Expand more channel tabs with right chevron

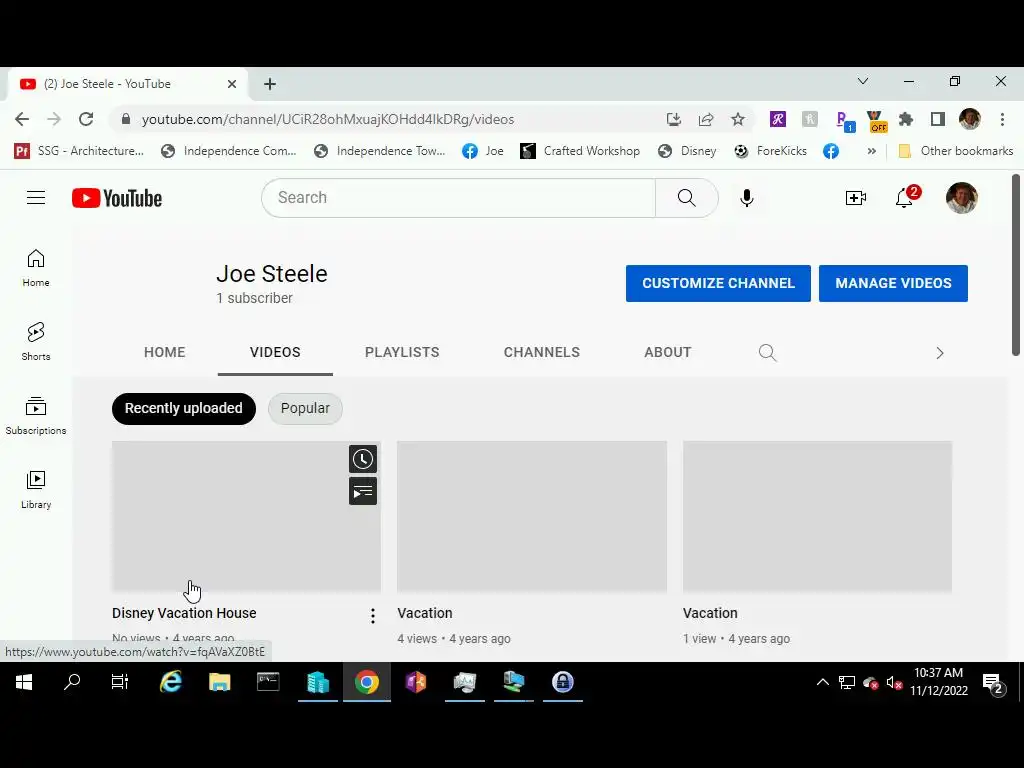(940, 353)
